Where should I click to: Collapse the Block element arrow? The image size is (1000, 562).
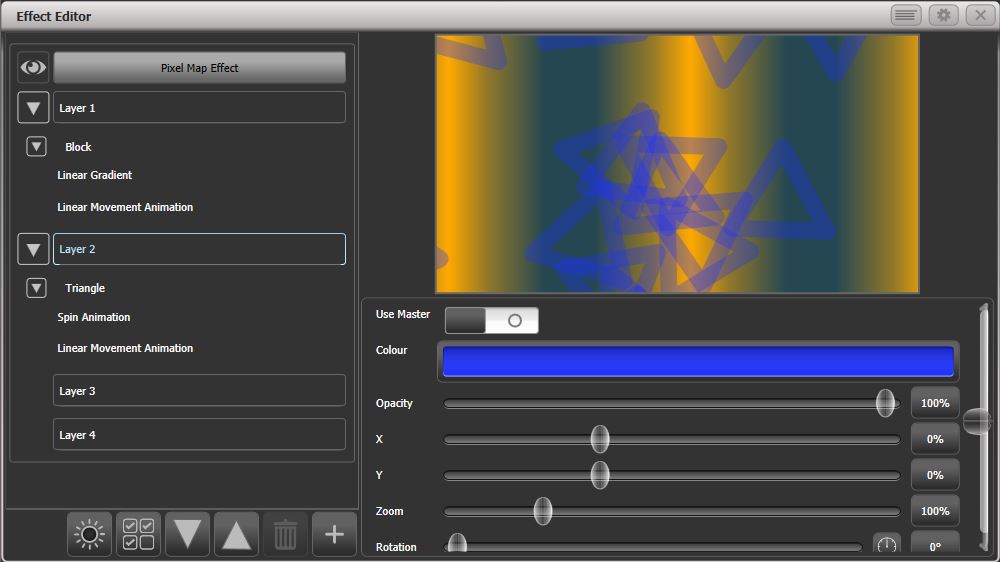[x=36, y=147]
